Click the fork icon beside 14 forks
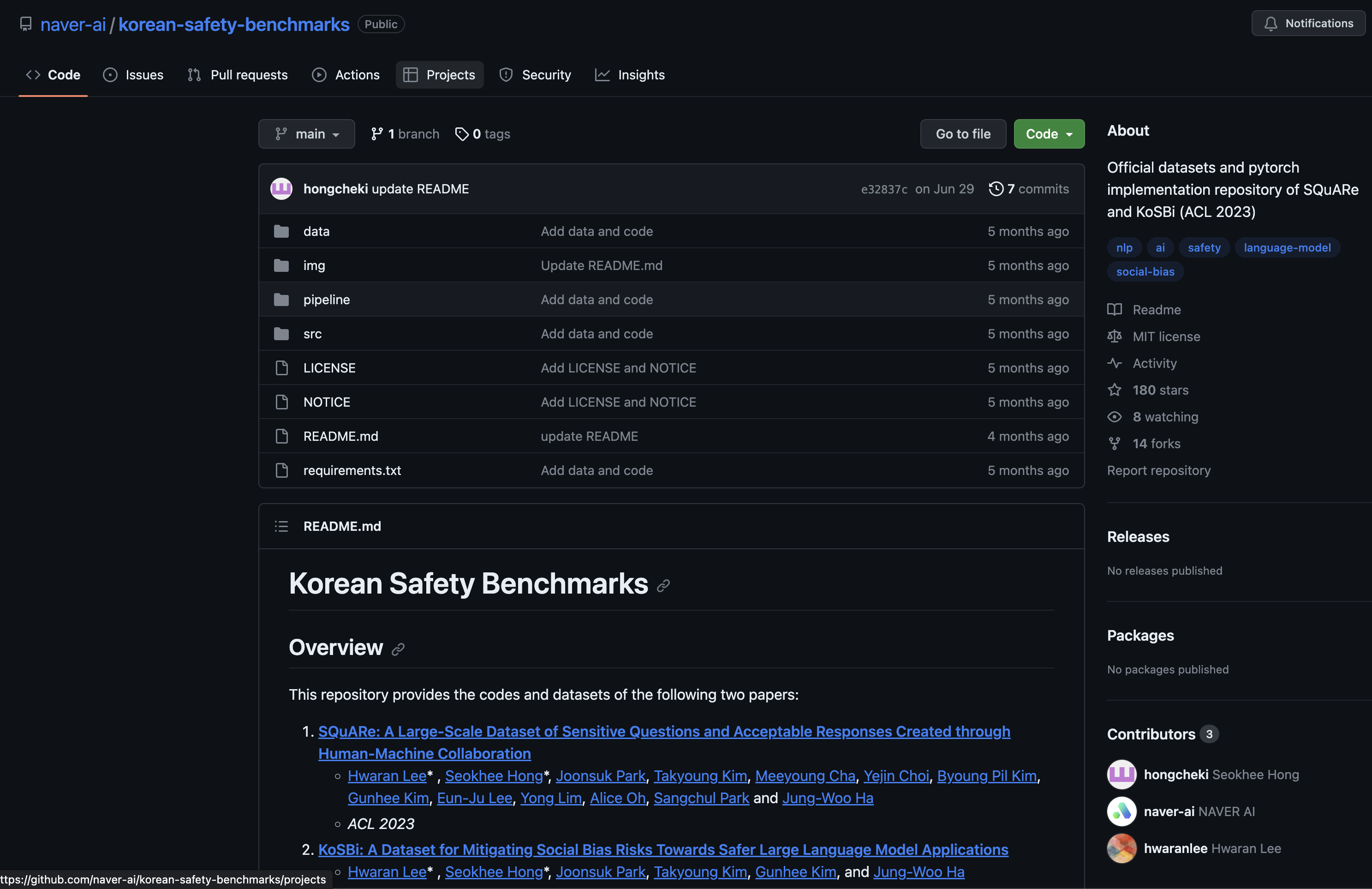Image resolution: width=1372 pixels, height=889 pixels. point(1114,444)
